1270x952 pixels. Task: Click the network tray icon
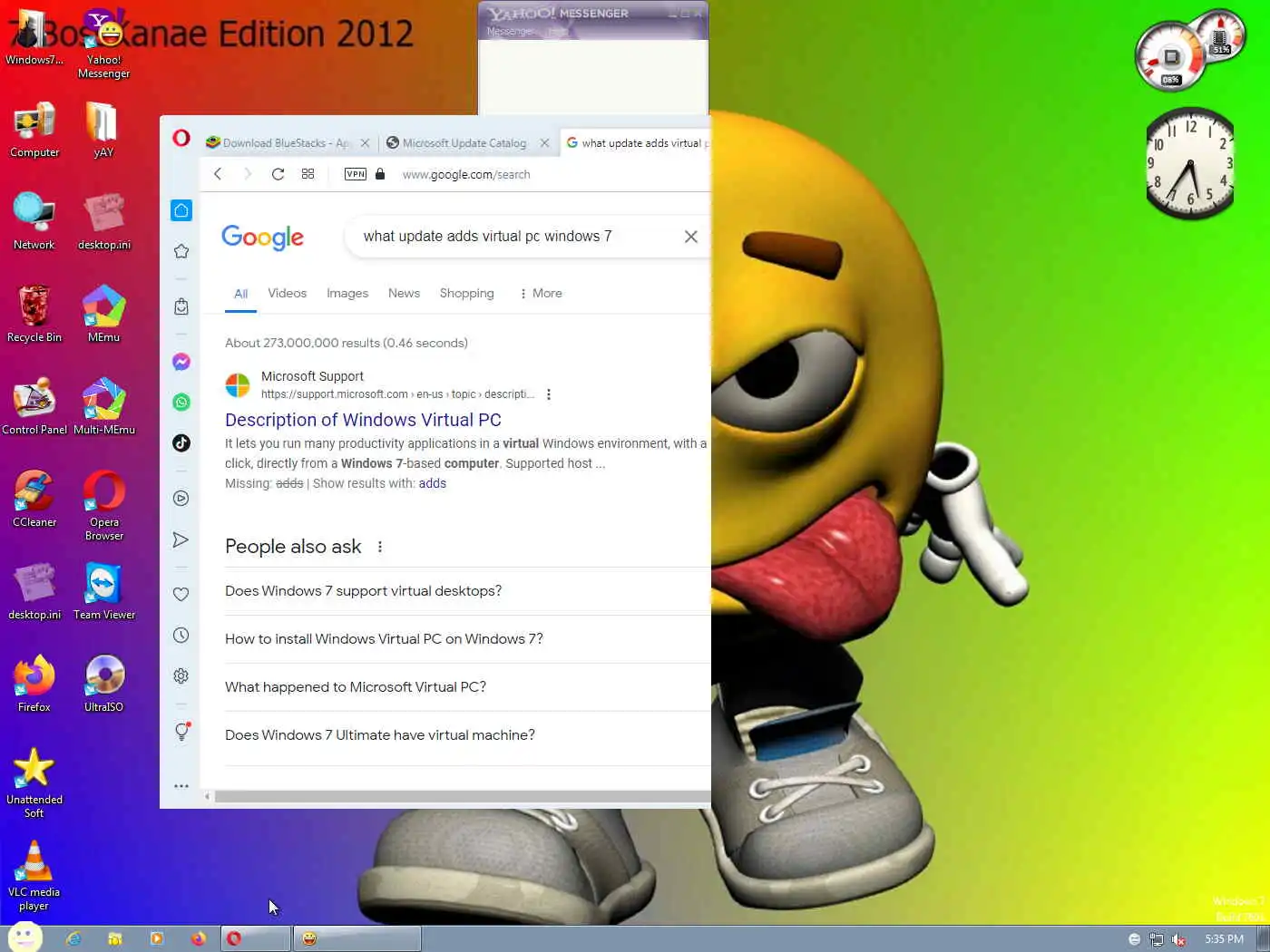pos(1157,939)
